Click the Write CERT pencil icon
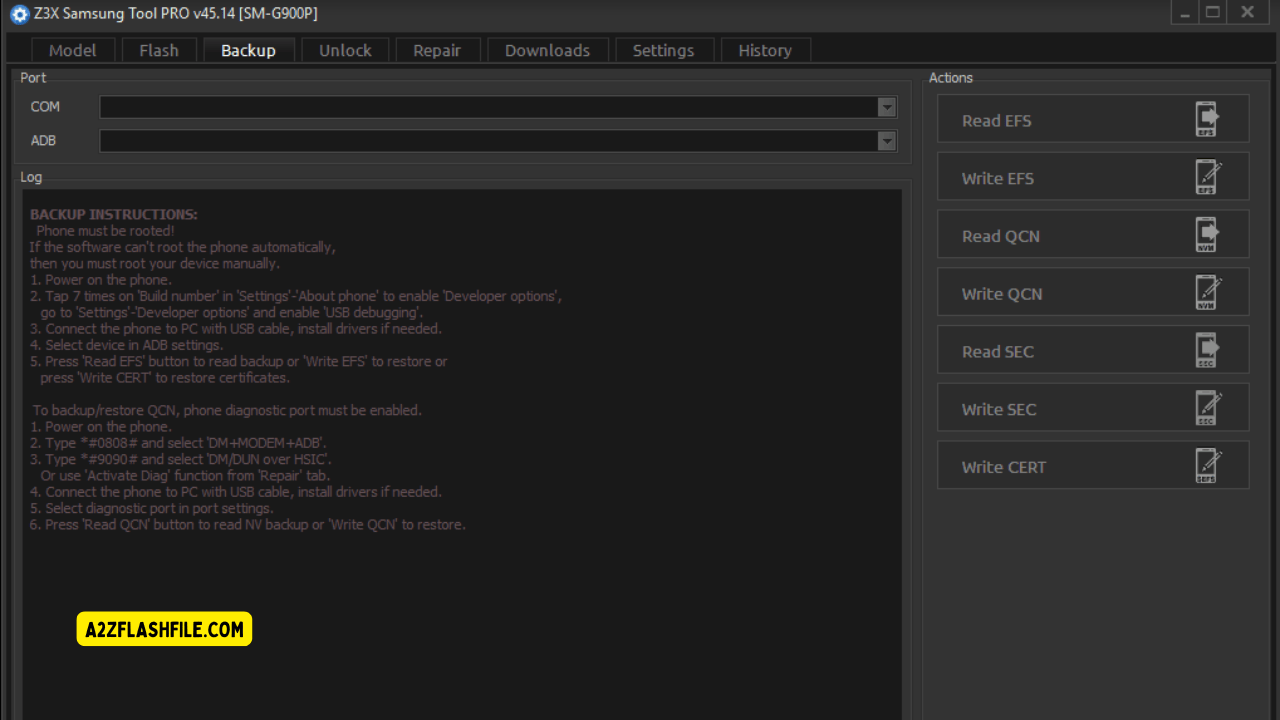Viewport: 1280px width, 720px height. 1207,466
